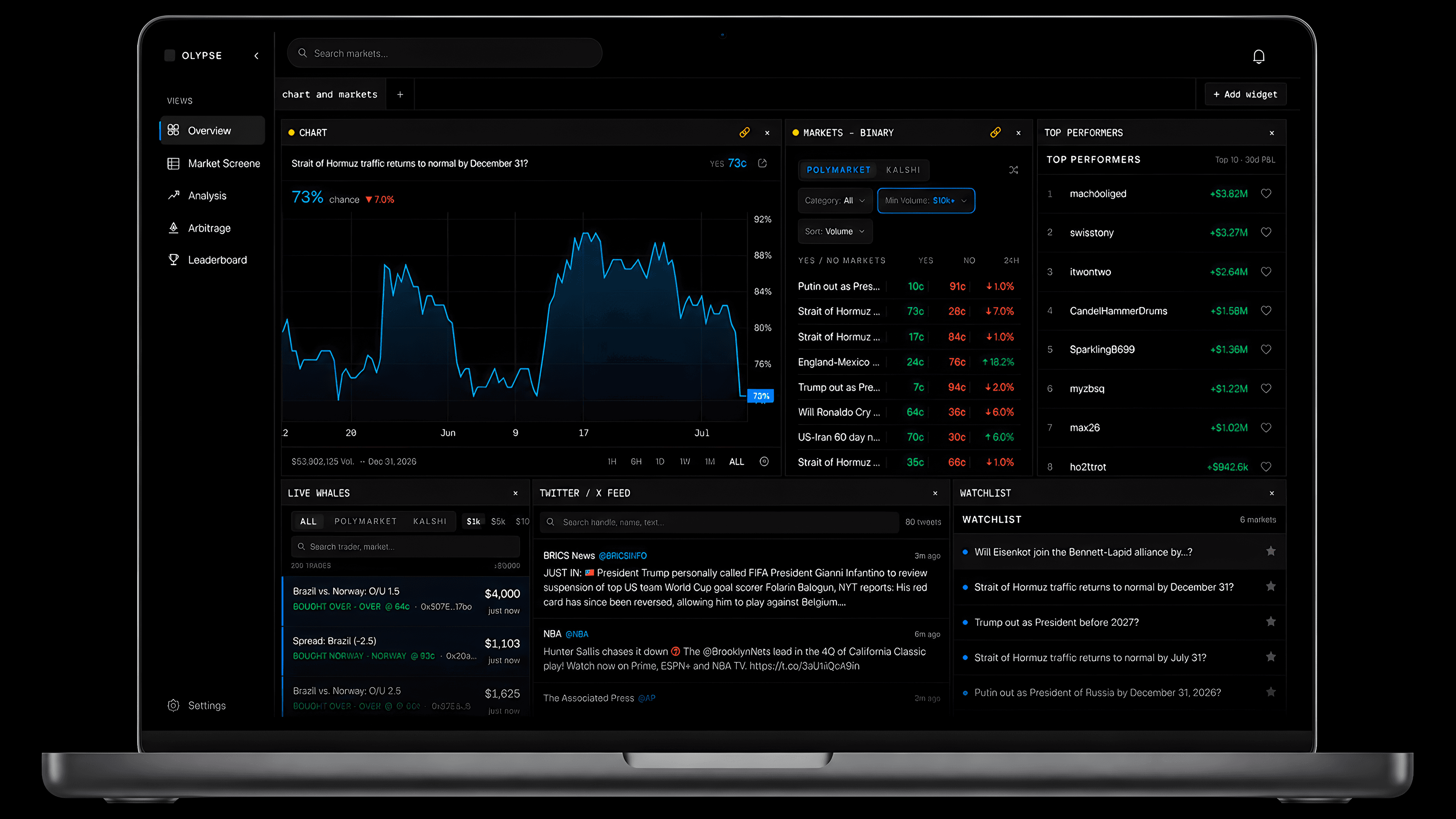1456x819 pixels.
Task: Favorite the trader itwontwo with the heart
Action: click(1266, 272)
